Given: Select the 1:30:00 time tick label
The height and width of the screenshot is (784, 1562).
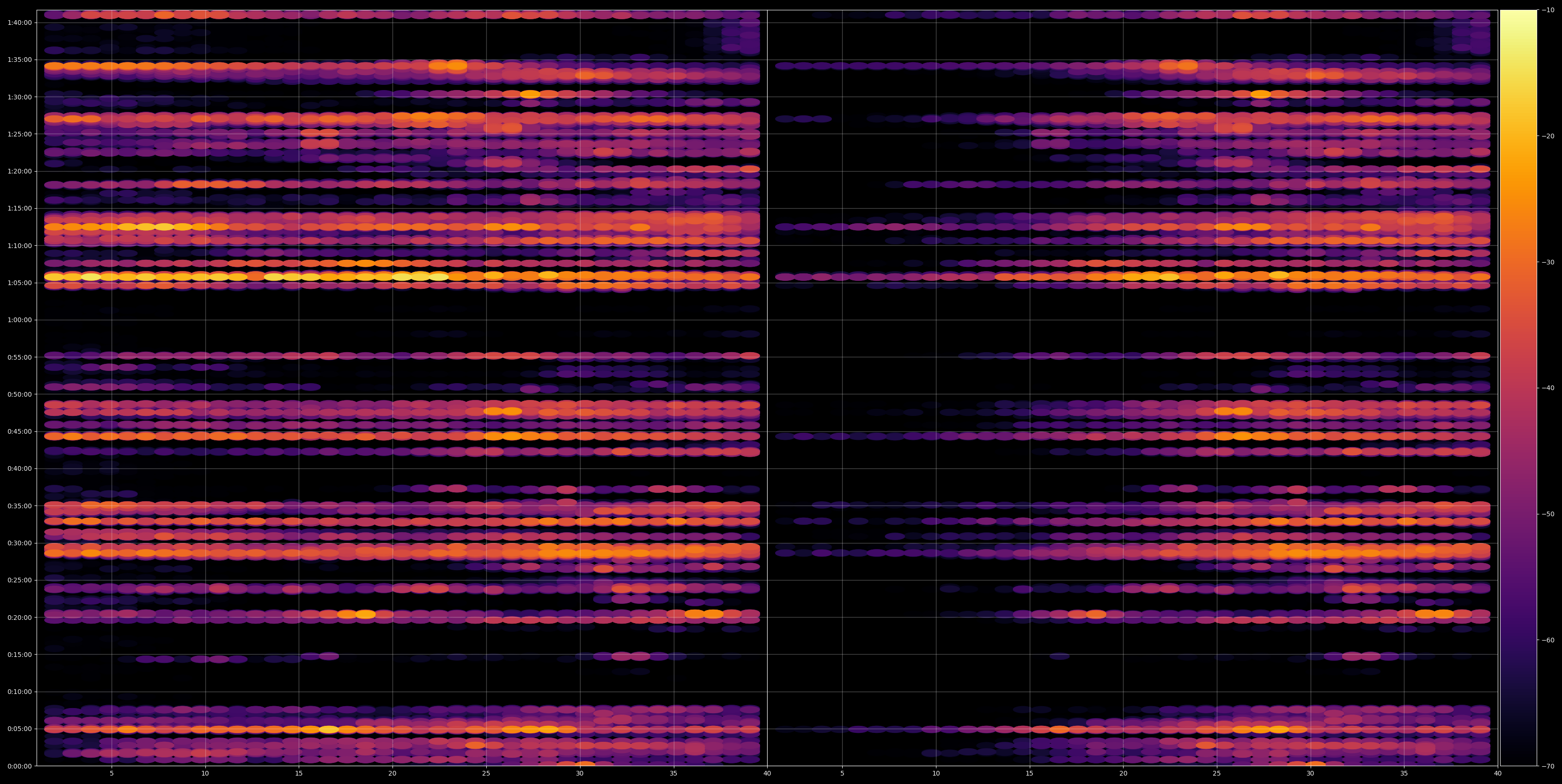Looking at the screenshot, I should coord(19,97).
